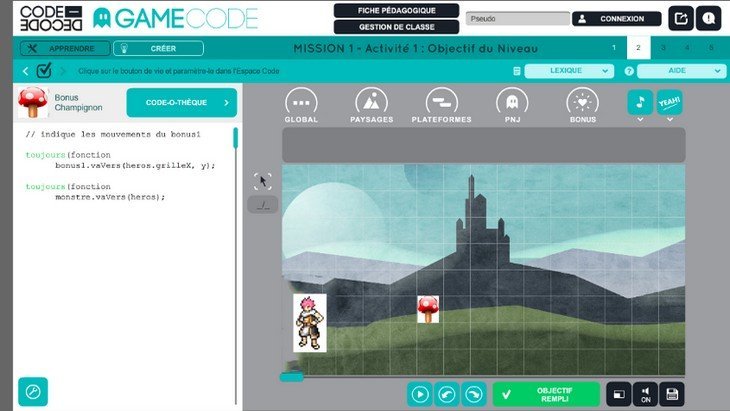730x411 pixels.
Task: Toggle sound ON button
Action: [645, 394]
